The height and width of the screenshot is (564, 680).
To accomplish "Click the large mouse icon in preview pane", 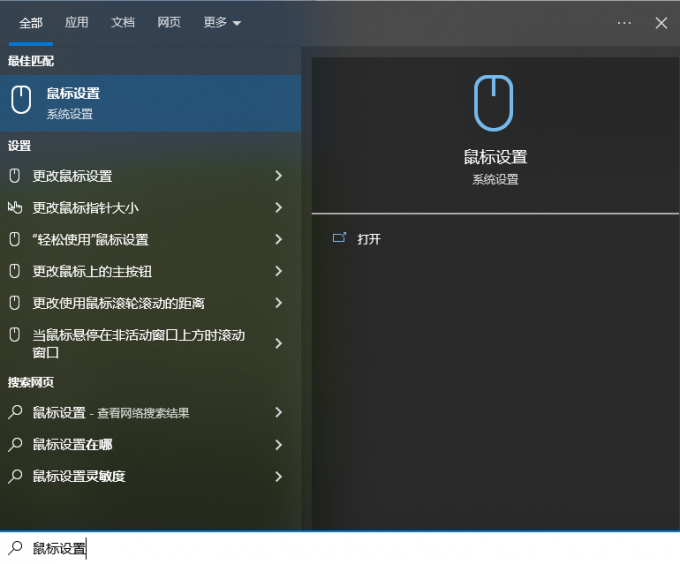I will click(493, 103).
